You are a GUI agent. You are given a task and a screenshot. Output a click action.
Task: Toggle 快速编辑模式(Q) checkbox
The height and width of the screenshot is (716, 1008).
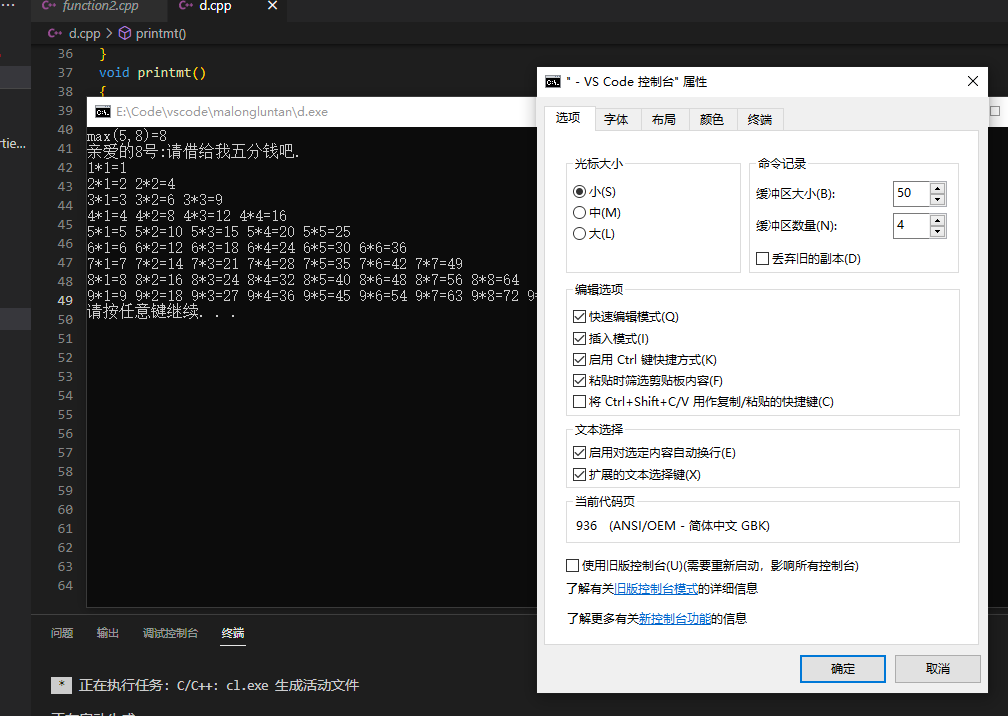579,317
